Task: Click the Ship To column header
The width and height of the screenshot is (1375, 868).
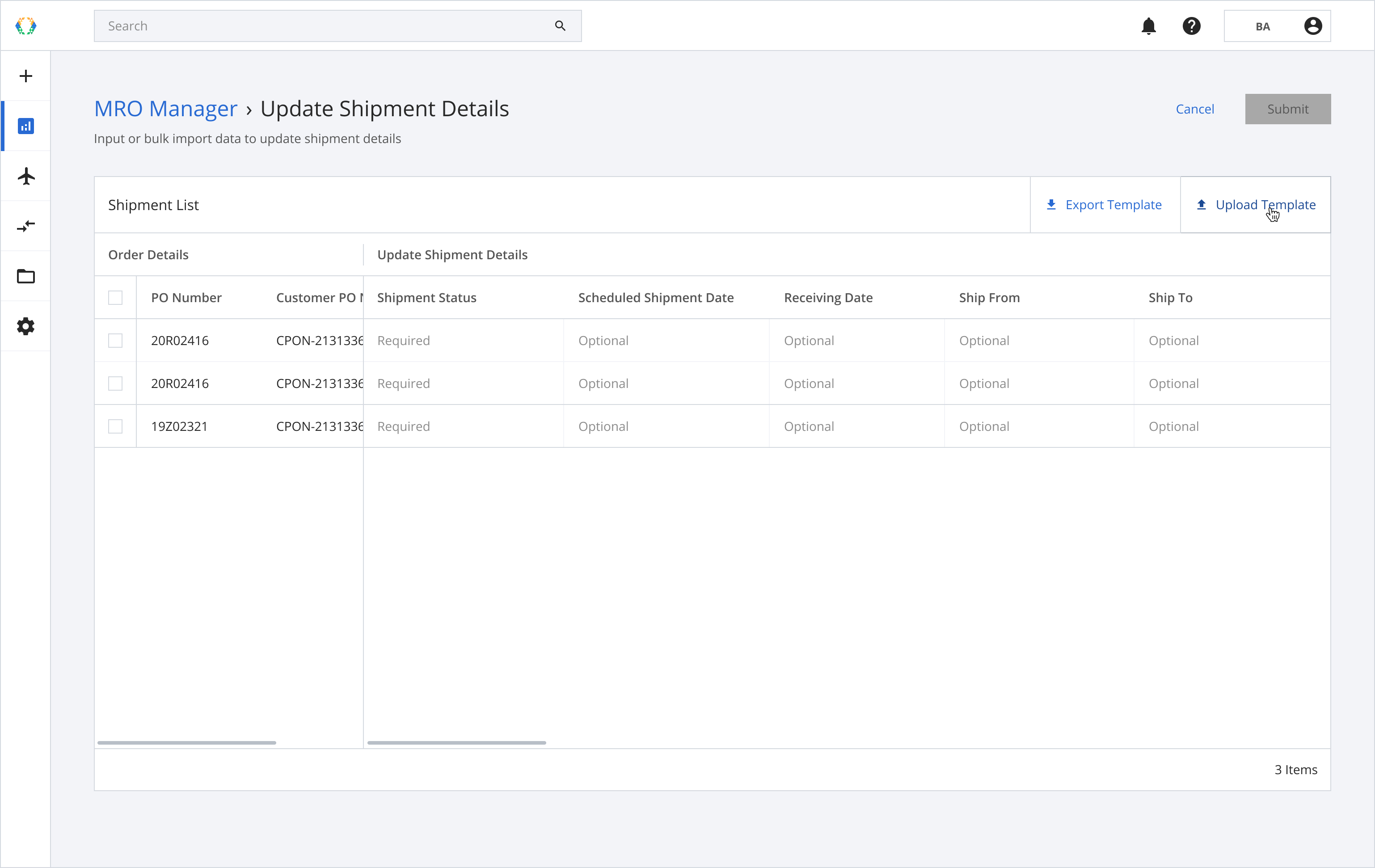Action: (1170, 298)
